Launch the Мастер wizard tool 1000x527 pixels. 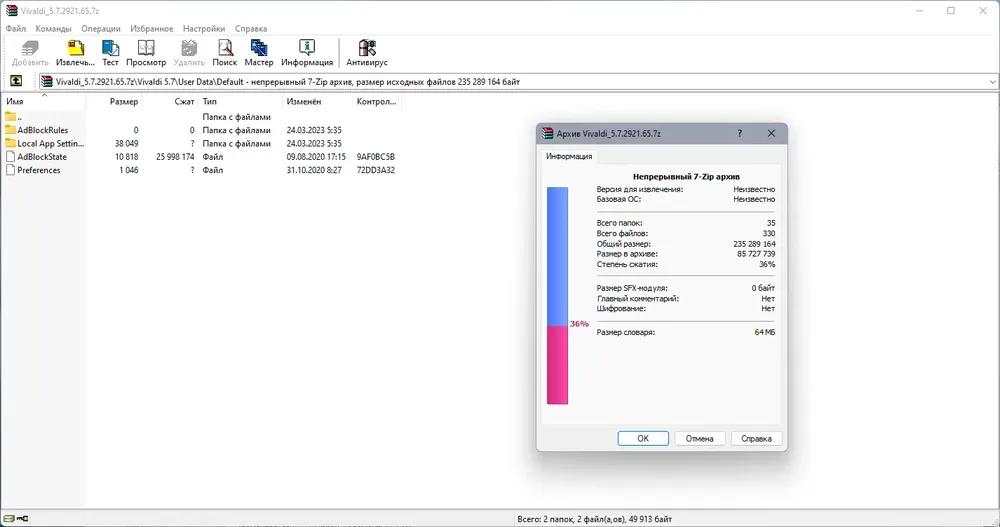[x=259, y=53]
